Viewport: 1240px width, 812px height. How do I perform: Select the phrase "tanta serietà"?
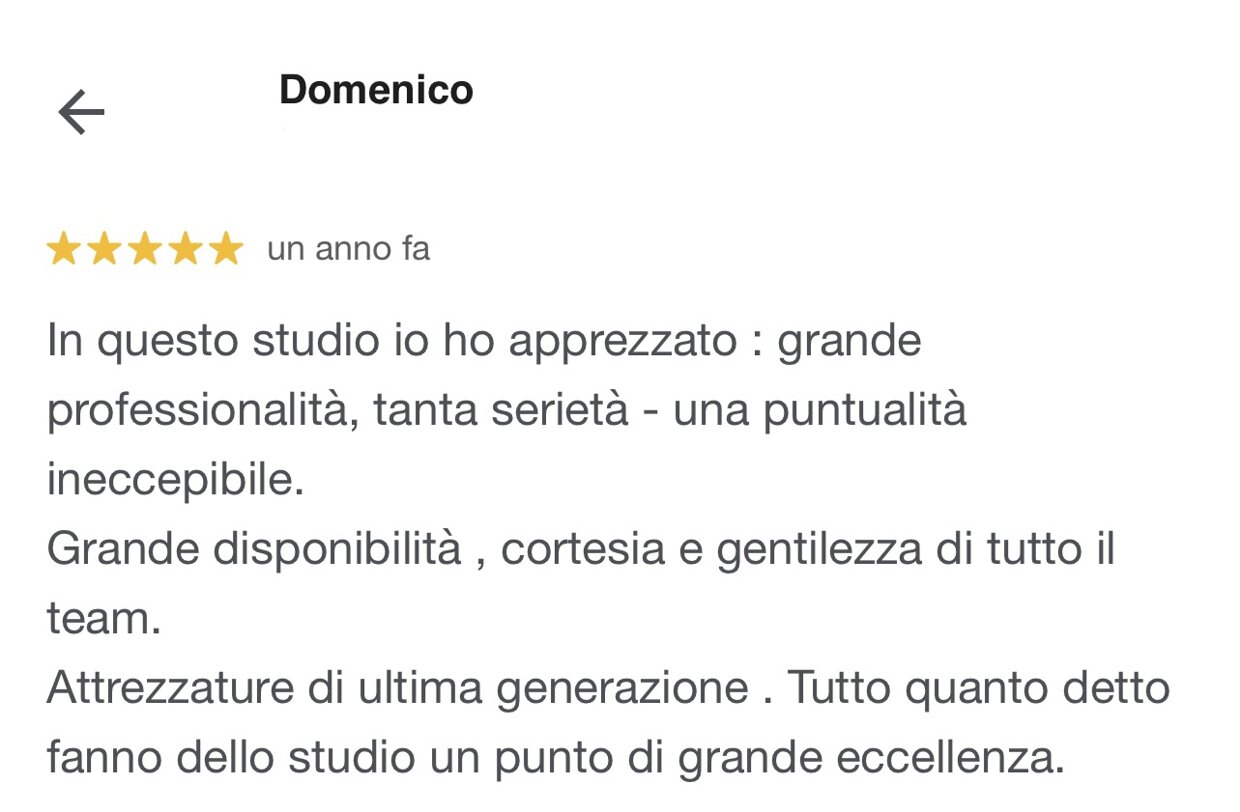coord(501,411)
